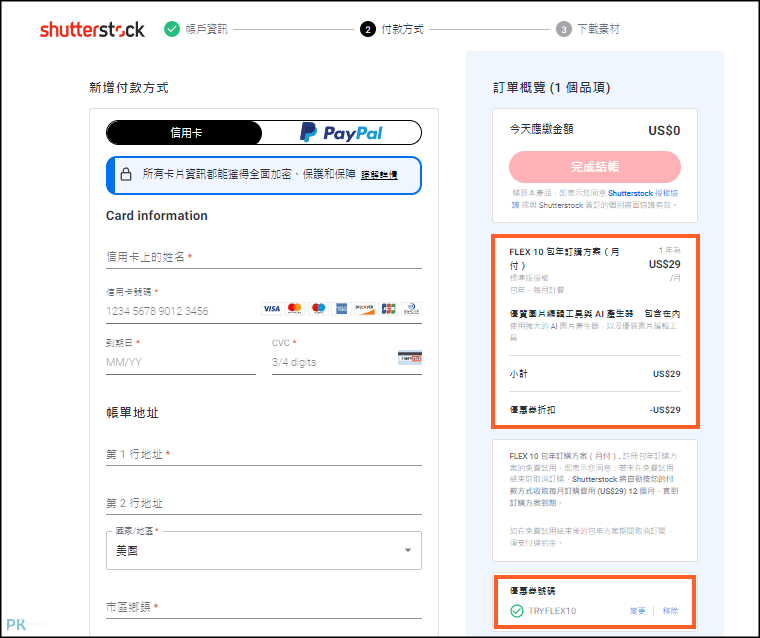Focus the MM/YY expiry date field

coord(181,362)
